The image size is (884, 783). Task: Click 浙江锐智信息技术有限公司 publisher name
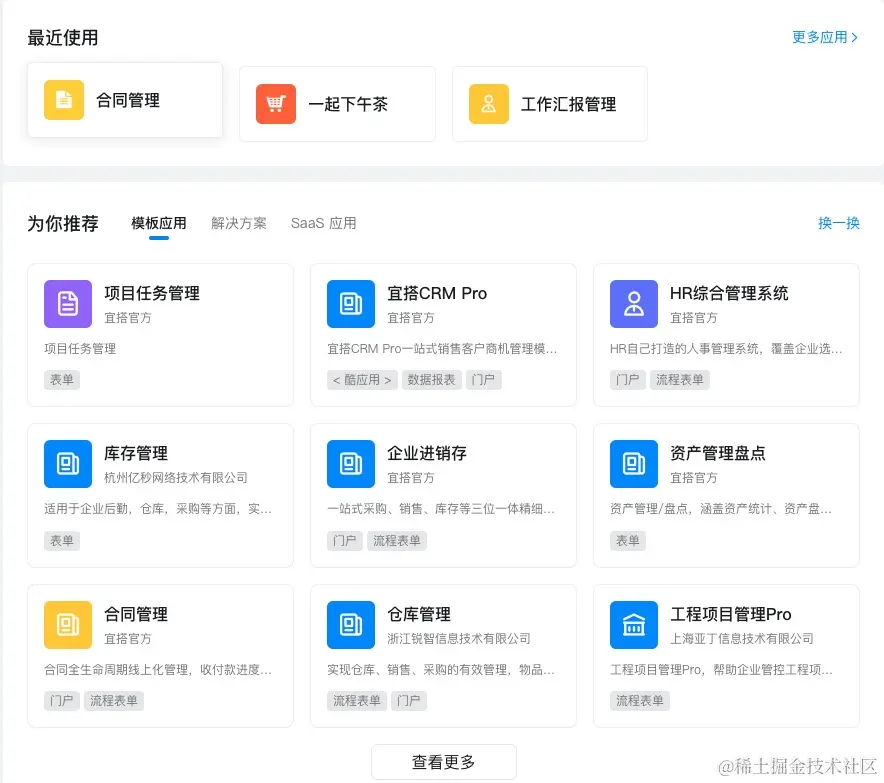click(459, 639)
